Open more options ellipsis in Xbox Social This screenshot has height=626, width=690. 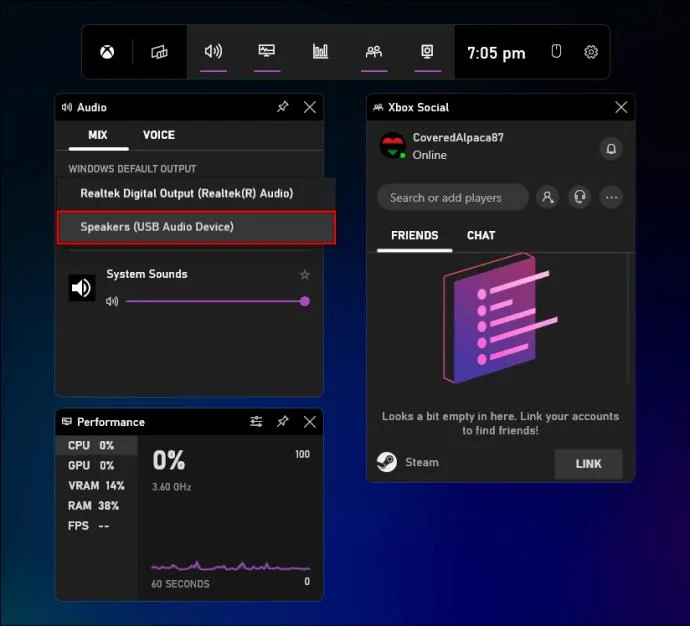pyautogui.click(x=611, y=198)
